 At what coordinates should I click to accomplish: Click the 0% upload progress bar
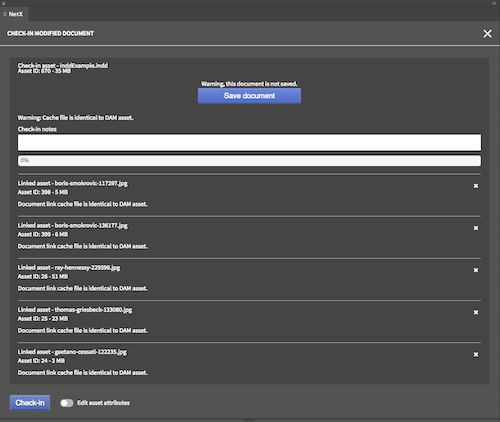[x=249, y=161]
